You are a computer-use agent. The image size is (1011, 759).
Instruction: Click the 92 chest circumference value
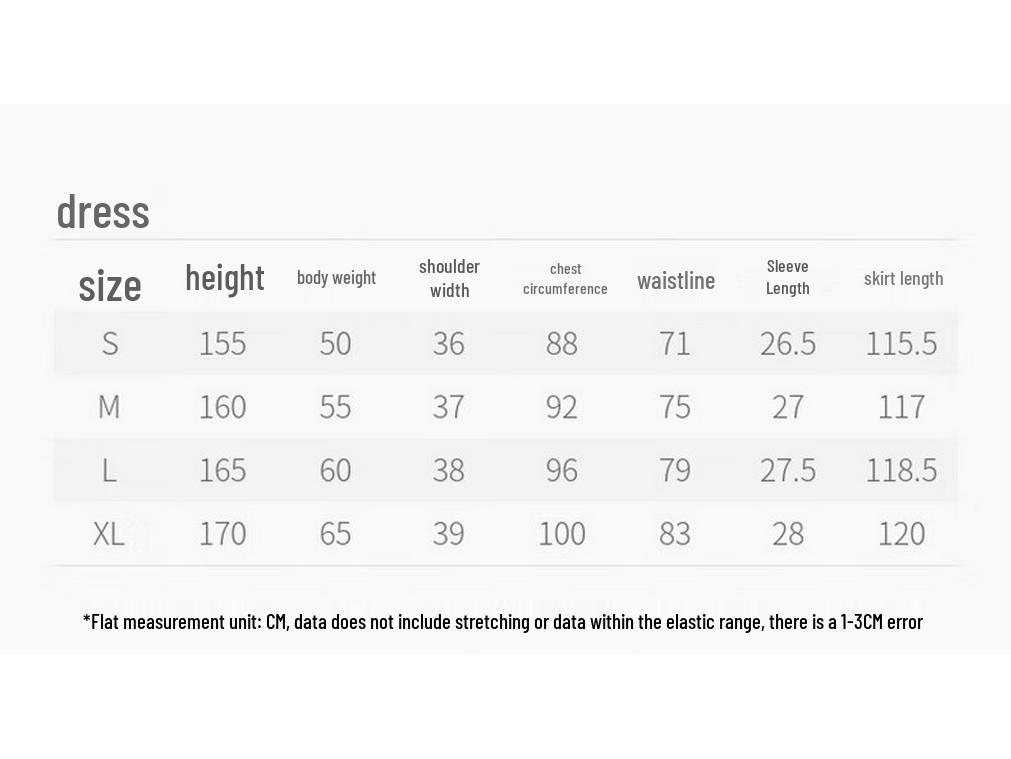(x=562, y=407)
